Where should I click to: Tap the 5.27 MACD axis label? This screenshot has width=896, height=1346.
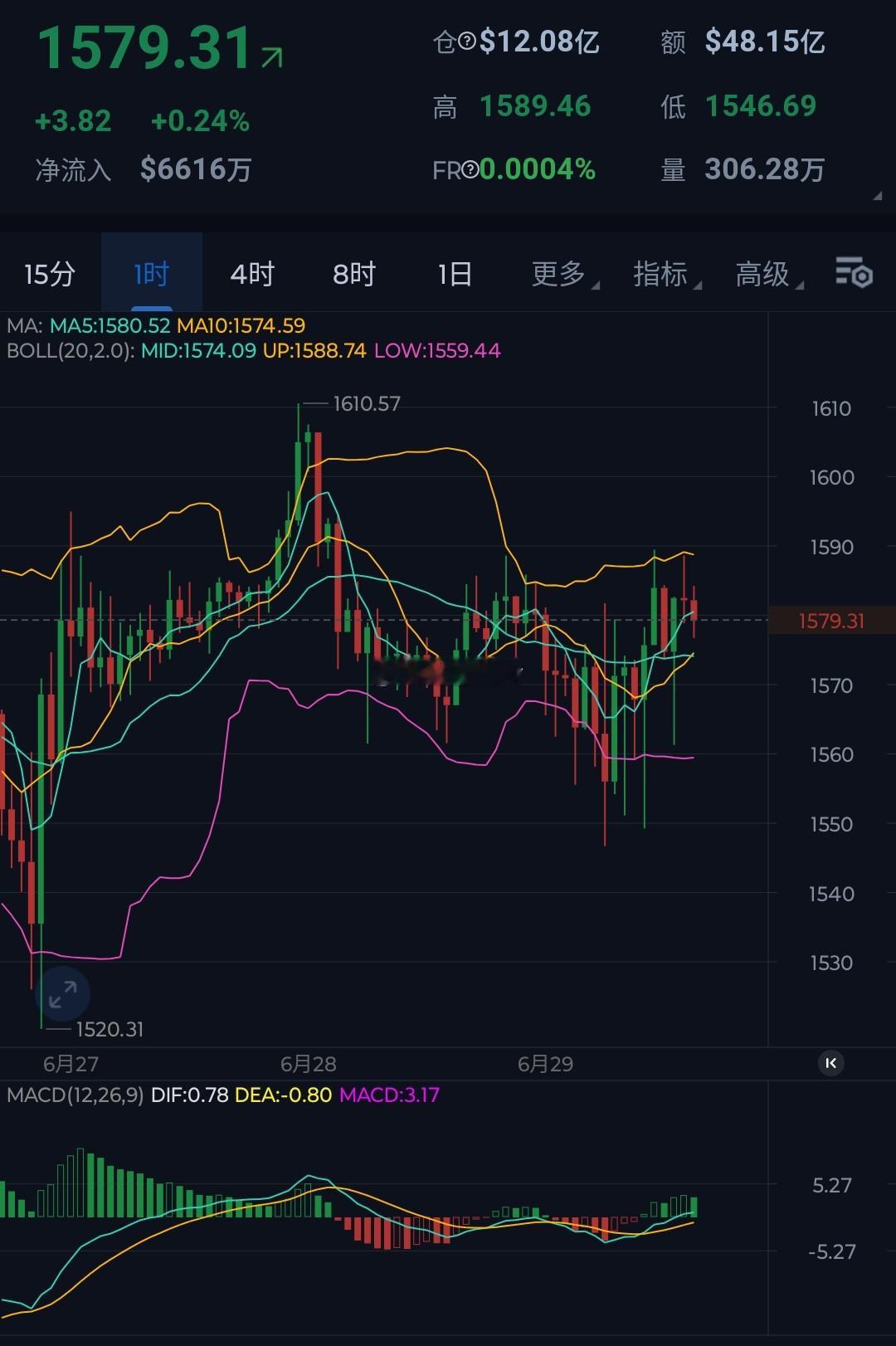coord(831,1185)
